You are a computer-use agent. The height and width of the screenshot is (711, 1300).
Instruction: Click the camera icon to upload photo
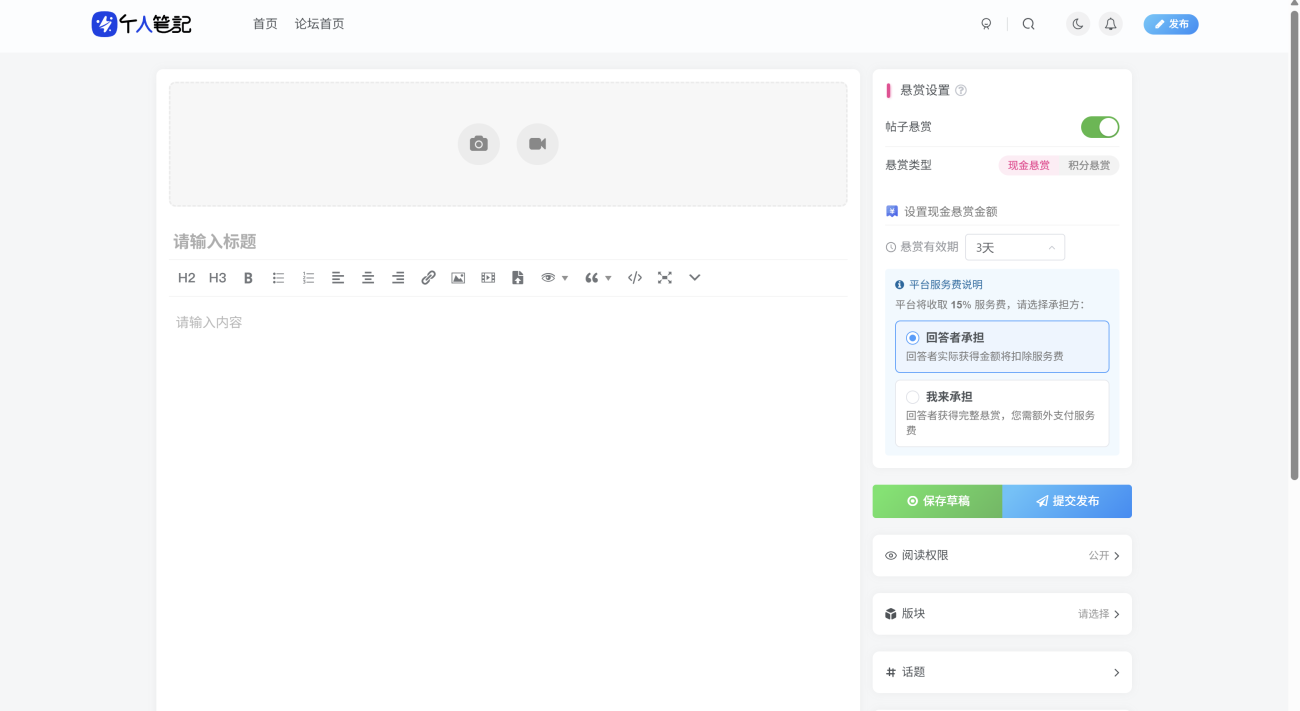(x=478, y=144)
